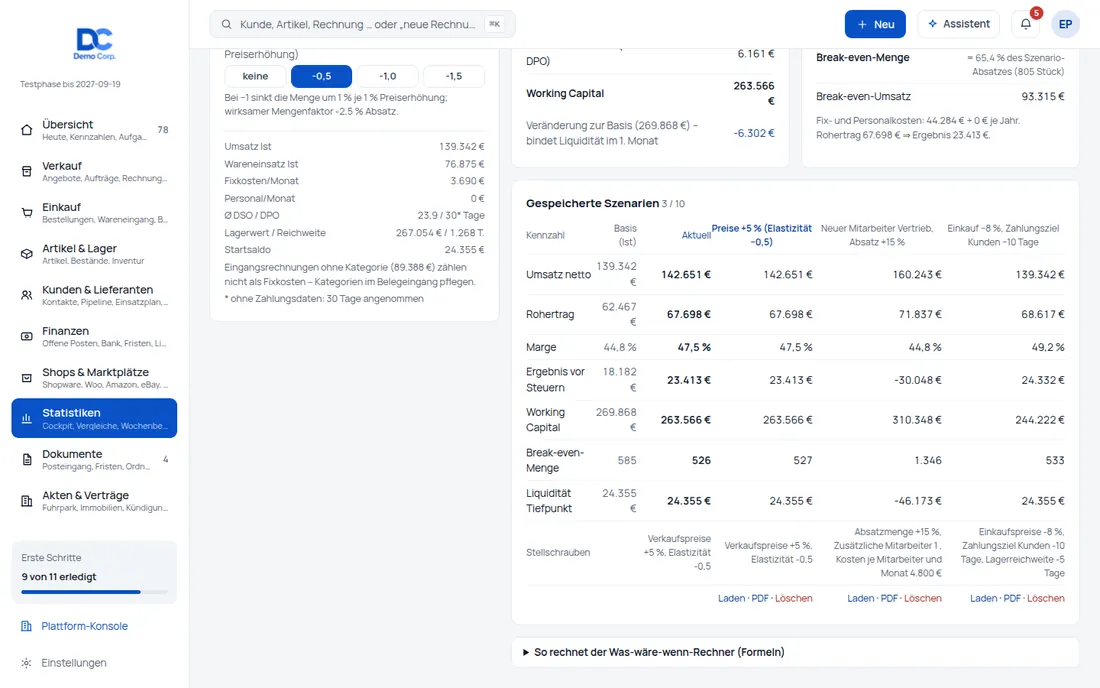This screenshot has width=1100, height=688.
Task: Click the Marge value 49,2 %
Action: click(1048, 347)
